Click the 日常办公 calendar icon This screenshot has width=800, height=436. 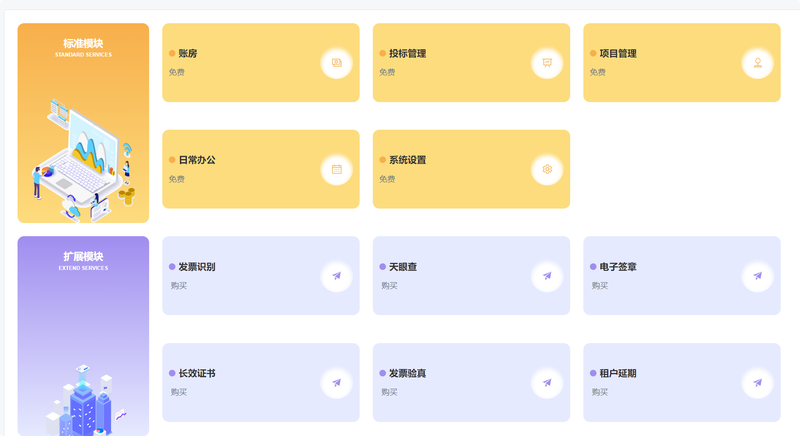click(337, 169)
